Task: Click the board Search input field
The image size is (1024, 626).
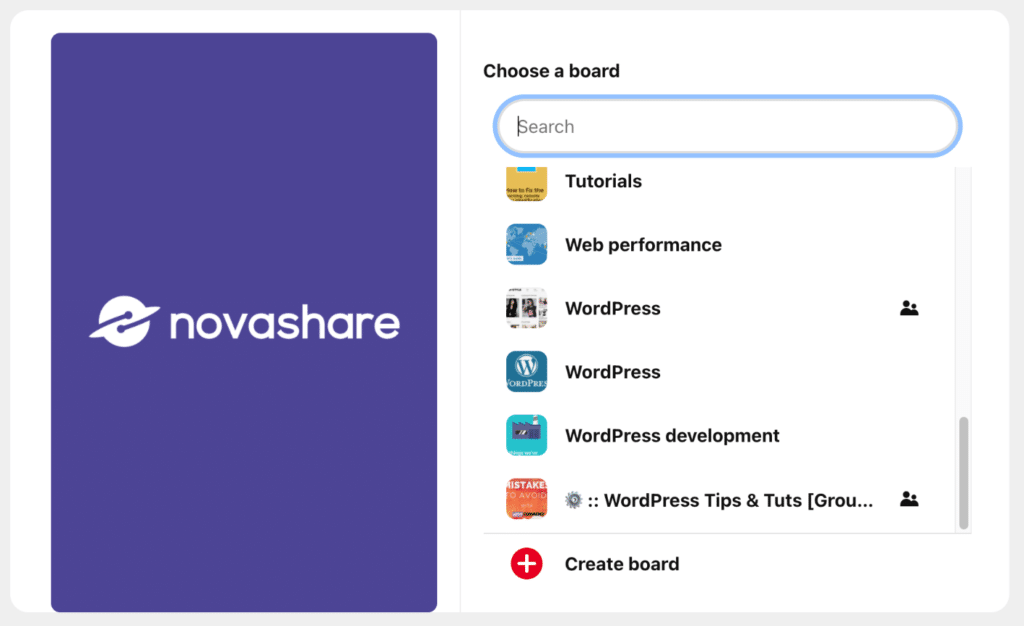Action: pos(727,126)
